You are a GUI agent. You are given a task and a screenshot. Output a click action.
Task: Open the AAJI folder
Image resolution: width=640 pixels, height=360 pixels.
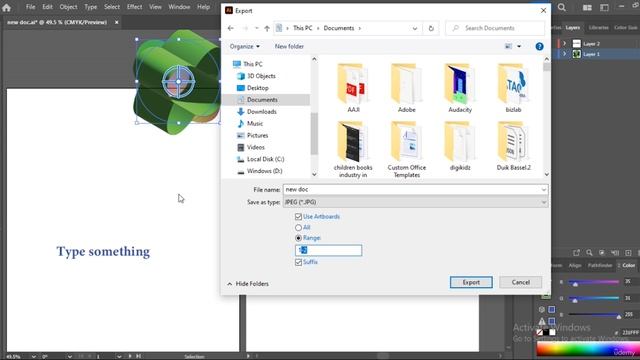pos(353,88)
